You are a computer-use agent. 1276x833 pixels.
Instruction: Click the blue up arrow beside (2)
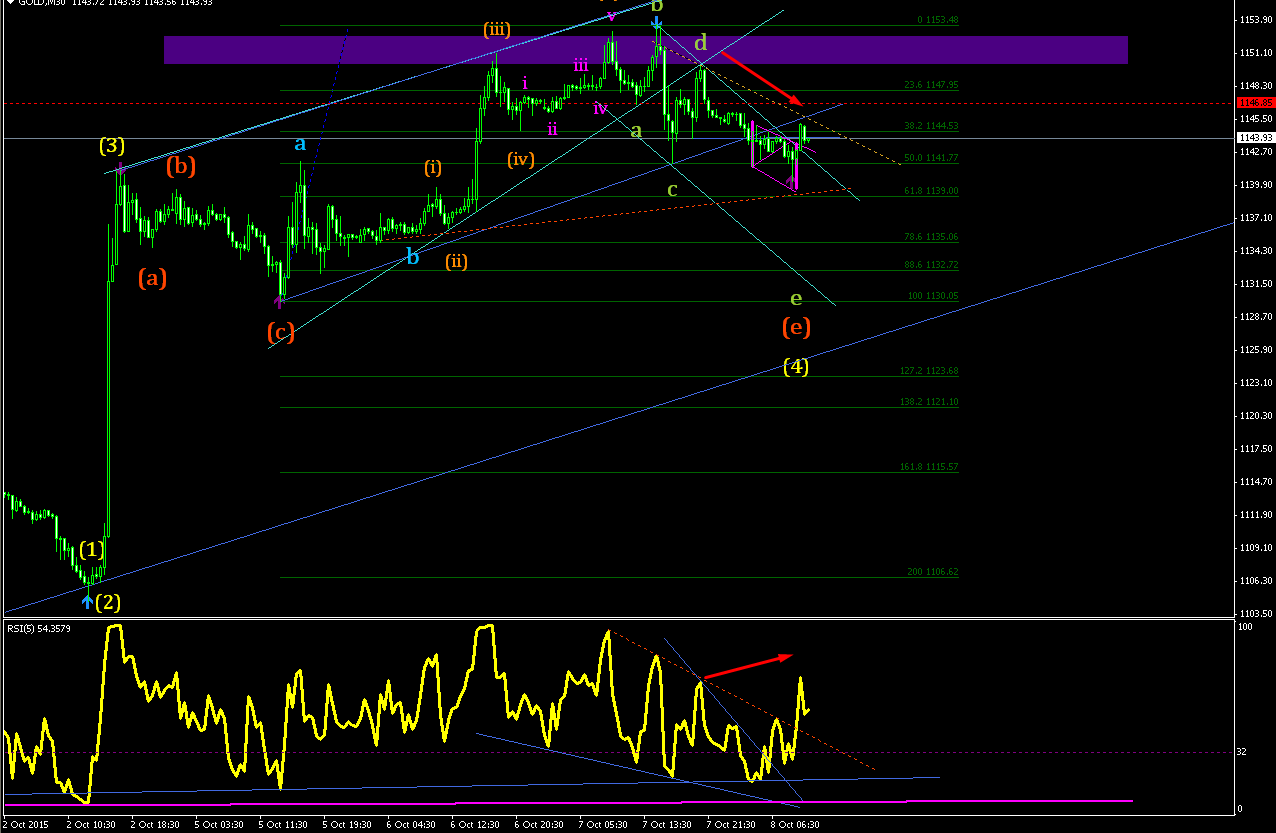[x=88, y=601]
